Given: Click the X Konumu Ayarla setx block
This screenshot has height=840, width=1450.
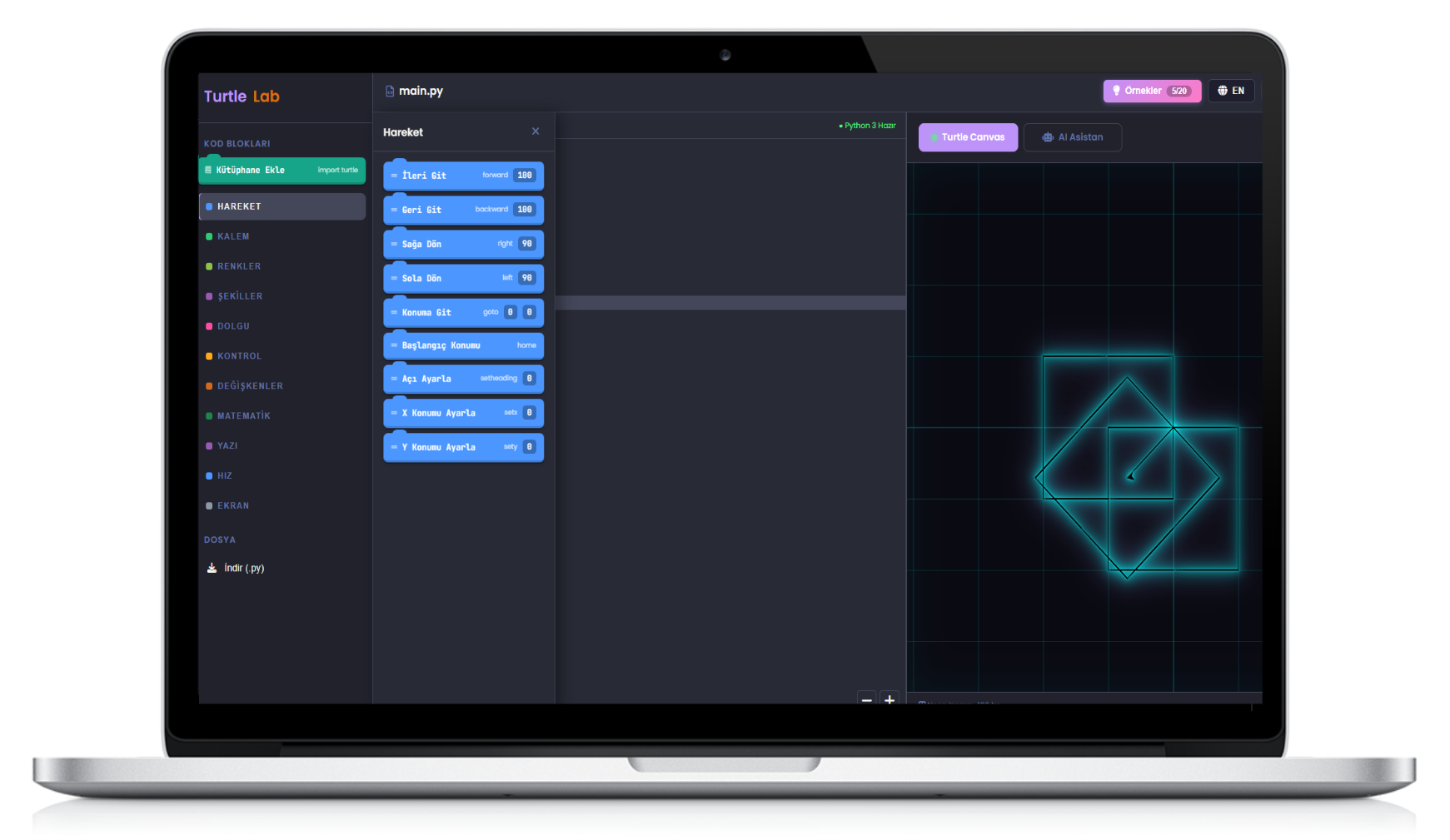Looking at the screenshot, I should 463,413.
